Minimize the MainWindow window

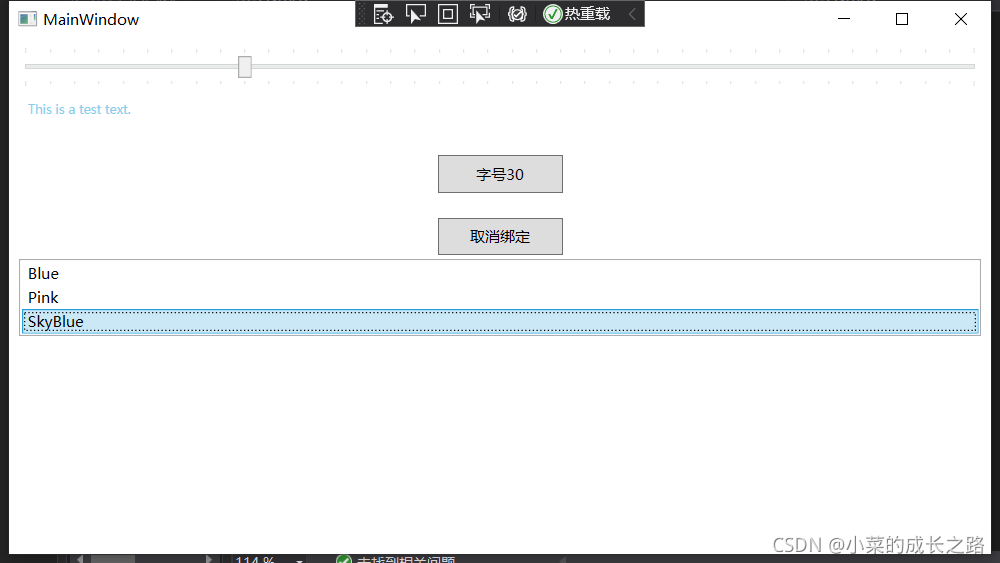point(844,19)
